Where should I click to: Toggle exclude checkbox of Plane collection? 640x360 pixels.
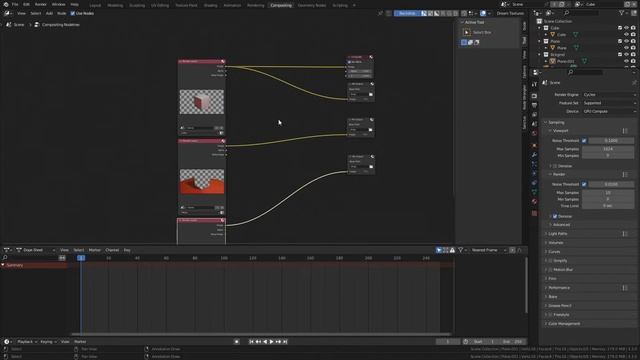click(x=620, y=41)
